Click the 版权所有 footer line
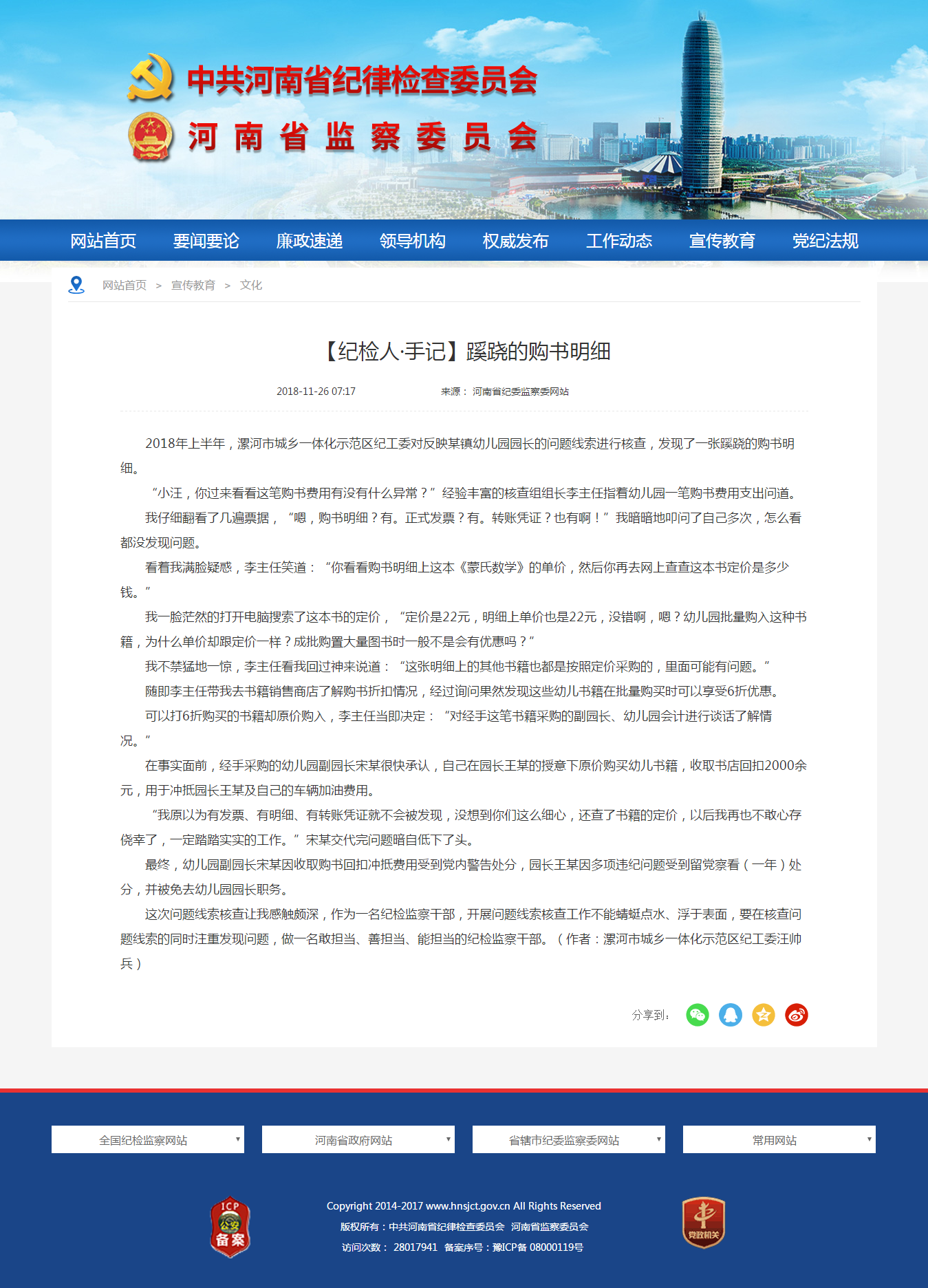Image resolution: width=928 pixels, height=1288 pixels. point(464,1226)
